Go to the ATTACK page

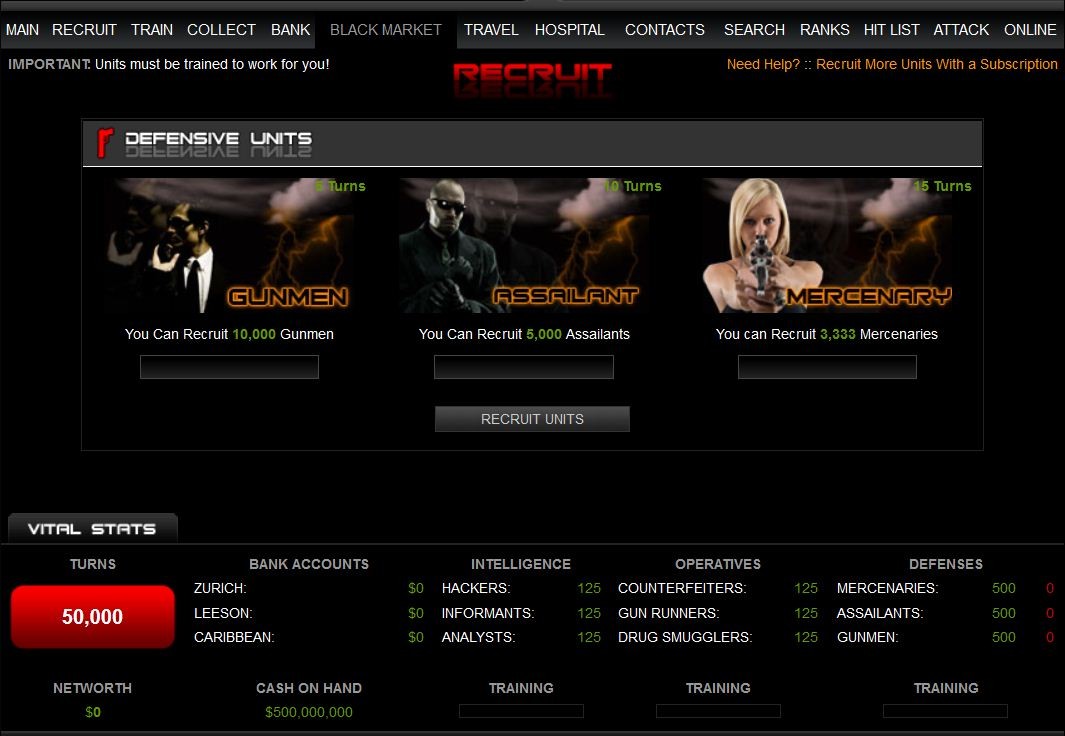(961, 30)
